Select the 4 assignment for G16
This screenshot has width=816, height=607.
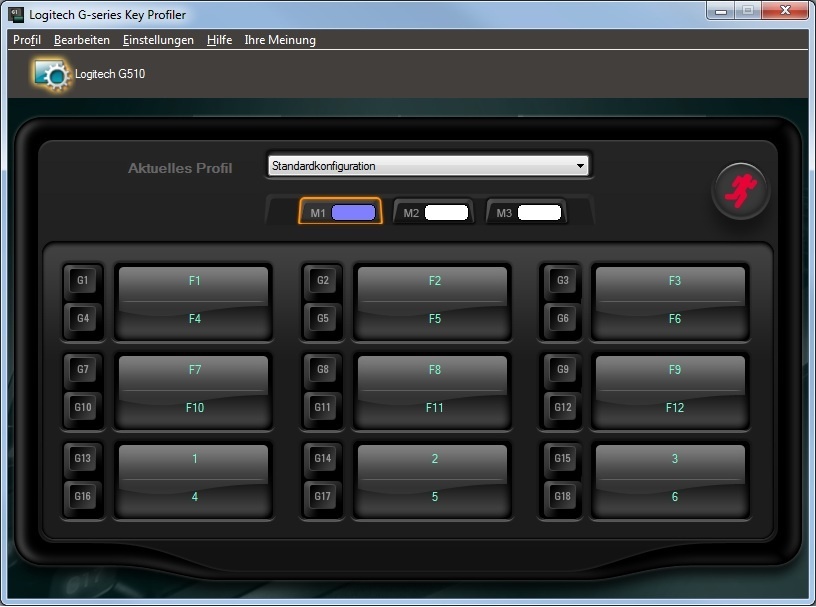(x=194, y=497)
